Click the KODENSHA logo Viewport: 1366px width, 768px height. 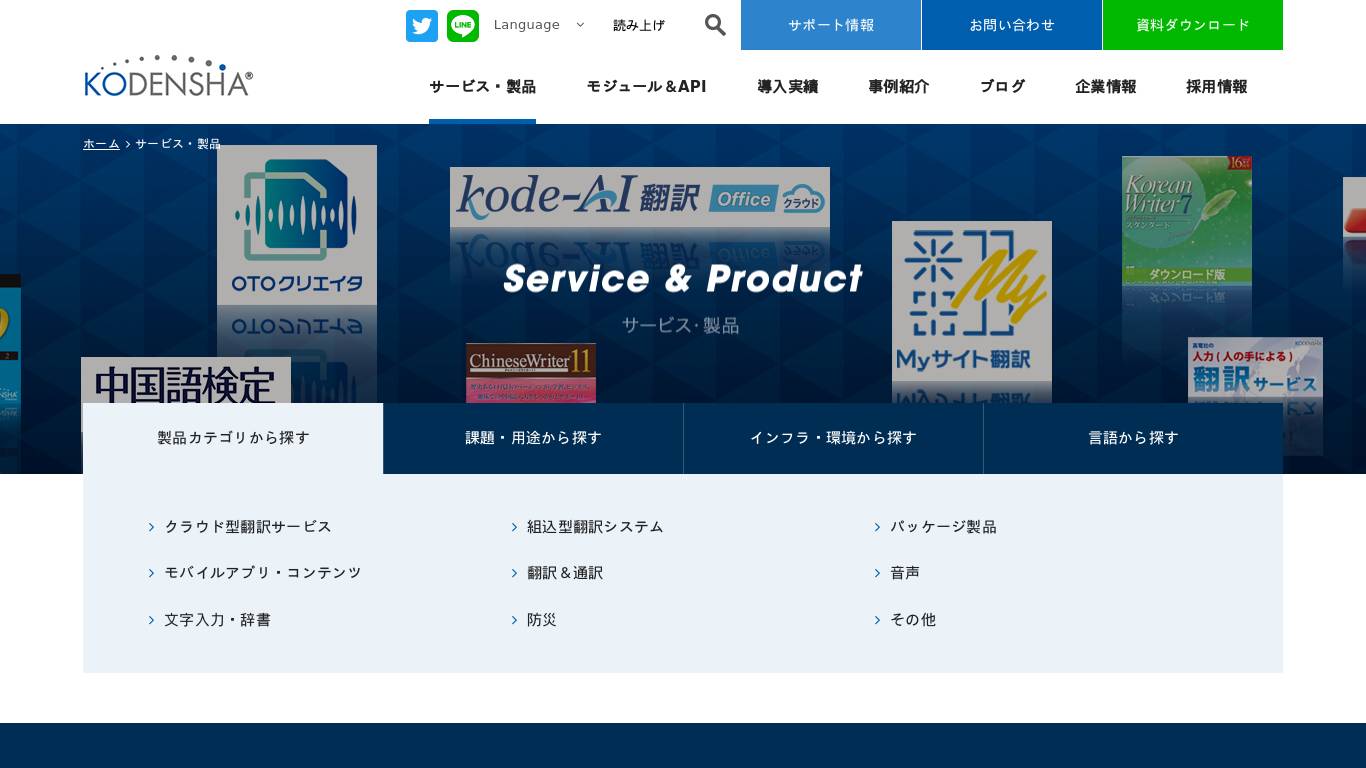point(168,76)
